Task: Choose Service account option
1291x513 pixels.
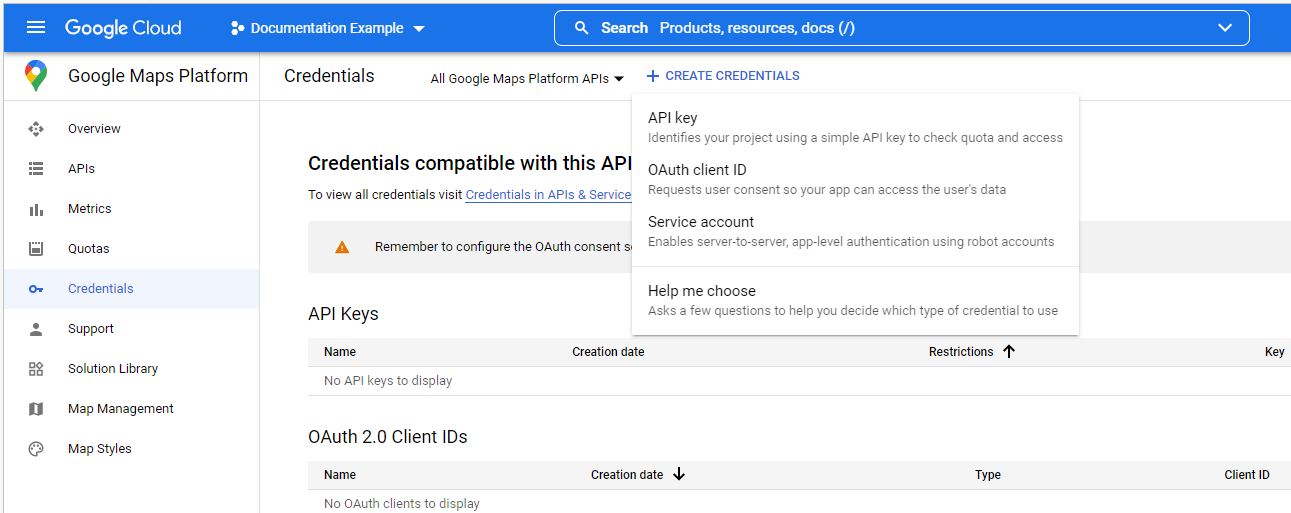Action: click(855, 231)
